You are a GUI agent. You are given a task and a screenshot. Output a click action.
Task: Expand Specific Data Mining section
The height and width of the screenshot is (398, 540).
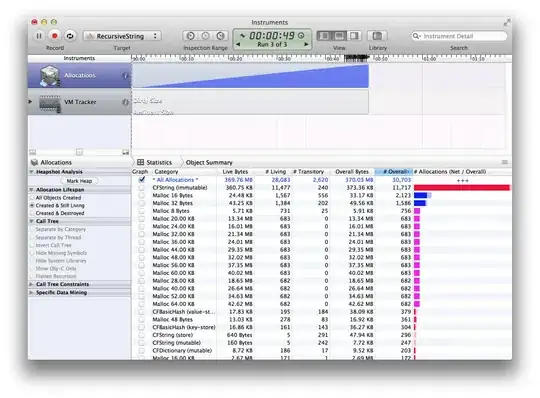(32, 293)
